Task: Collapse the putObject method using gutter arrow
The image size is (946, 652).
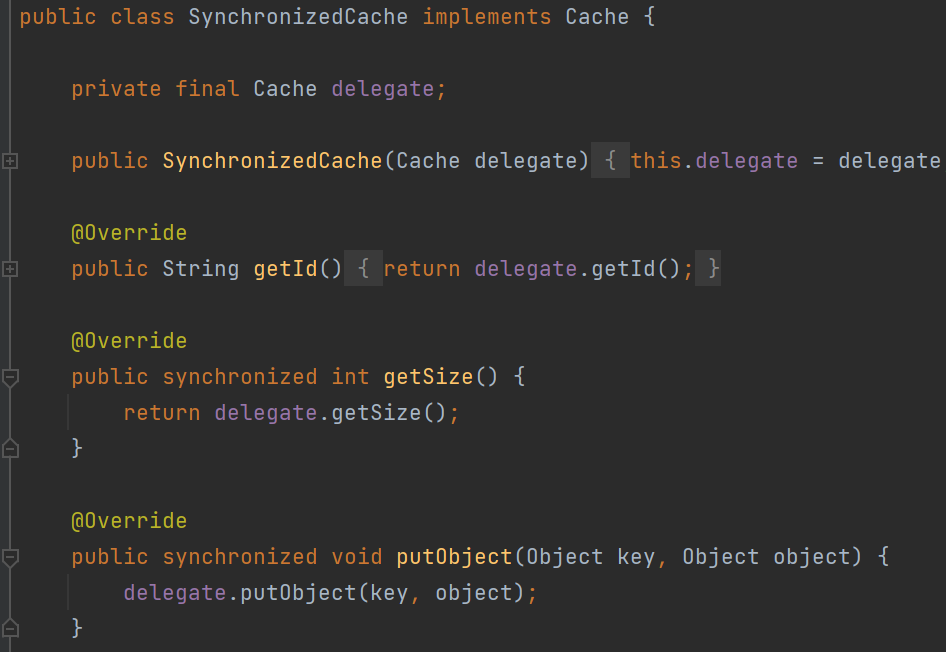Action: [x=10, y=557]
